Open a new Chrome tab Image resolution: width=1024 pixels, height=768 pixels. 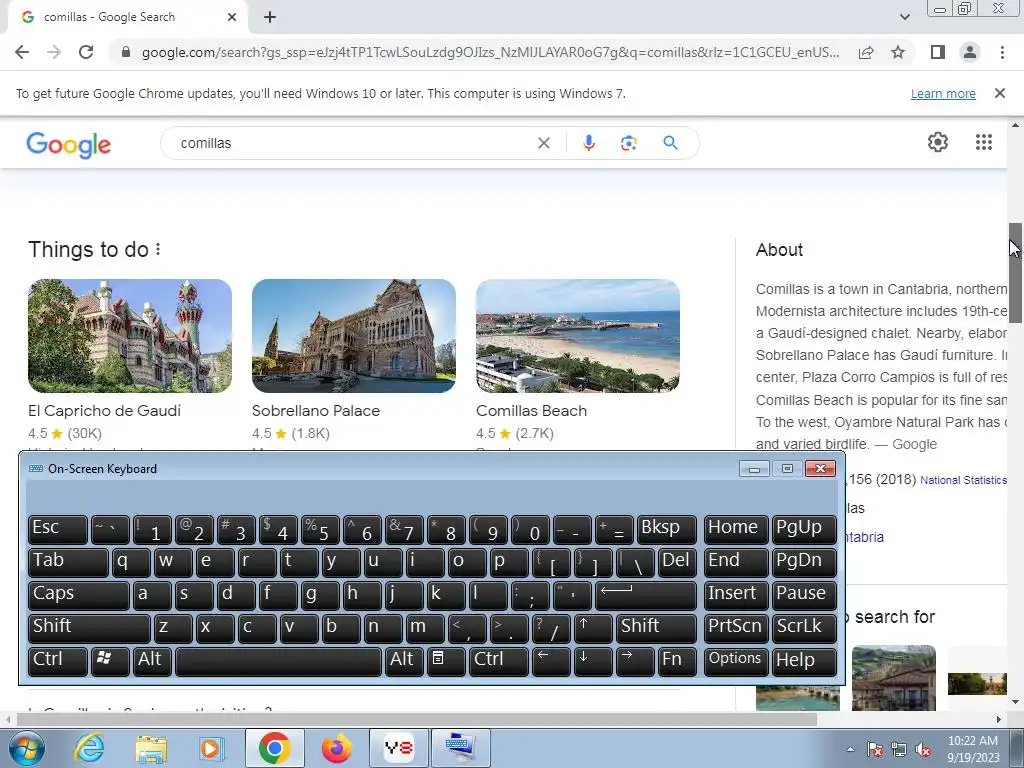pyautogui.click(x=270, y=18)
